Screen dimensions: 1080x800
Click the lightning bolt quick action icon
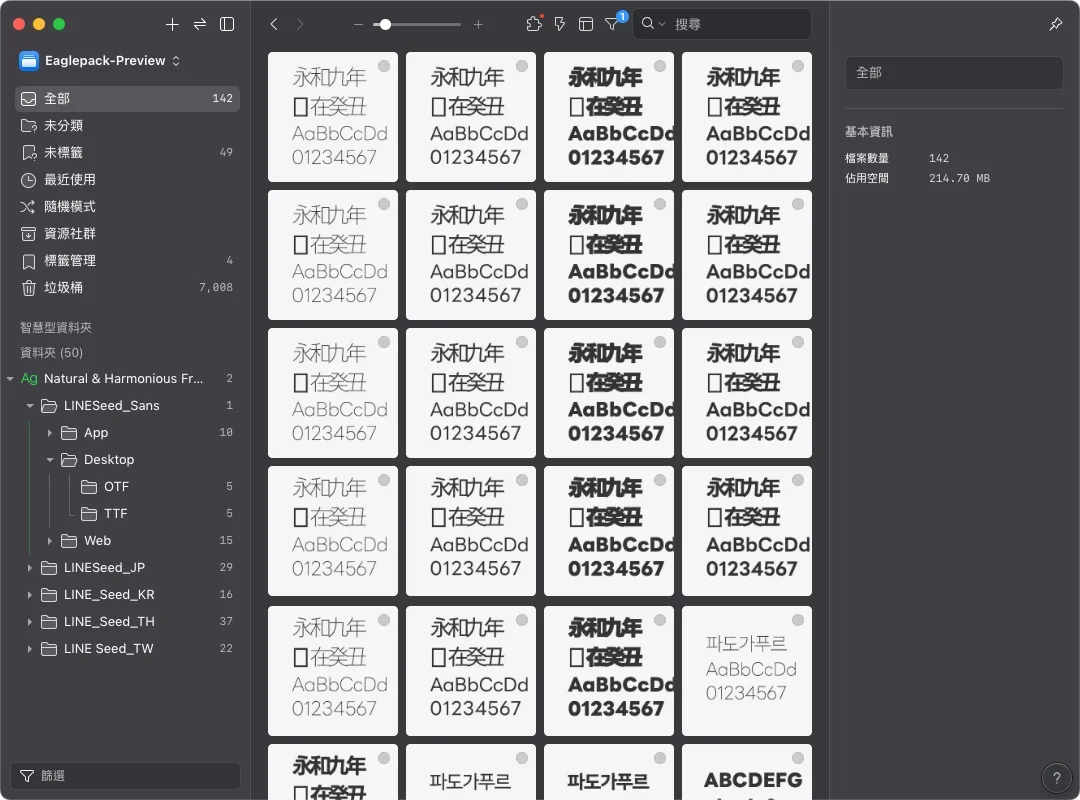(560, 24)
